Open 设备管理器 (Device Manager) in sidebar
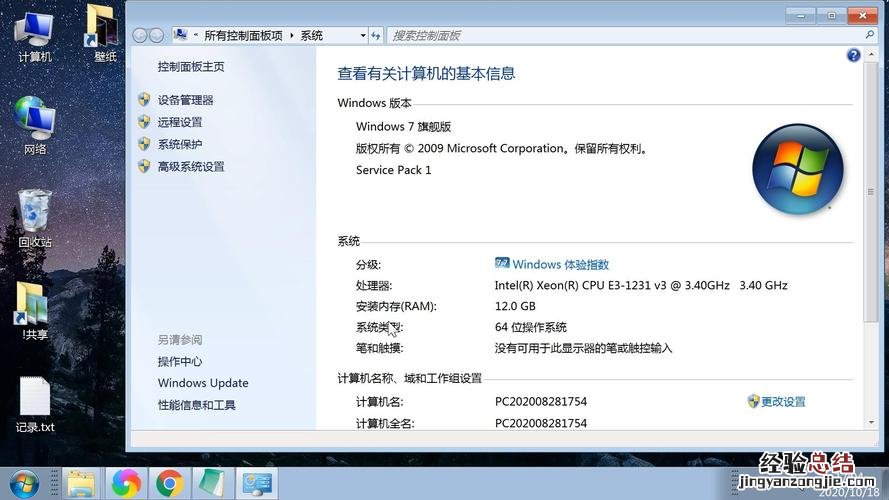Viewport: 889px width, 500px height. tap(185, 100)
